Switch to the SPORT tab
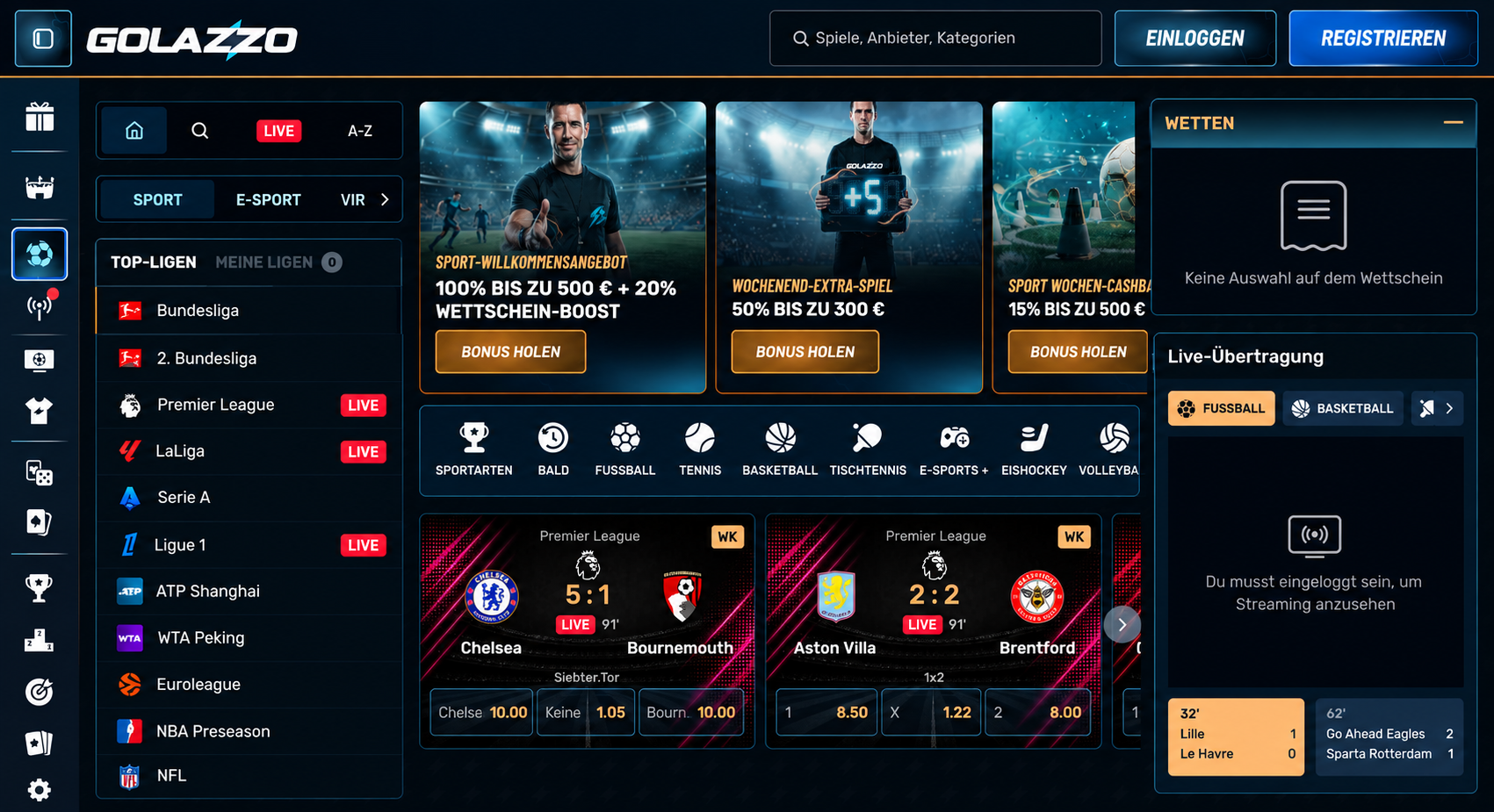 click(x=158, y=200)
